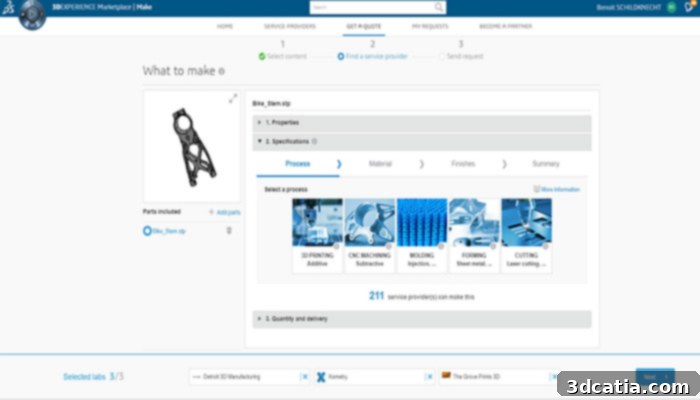The image size is (700, 400).
Task: Click the bike stem part thumbnail
Action: pos(192,146)
